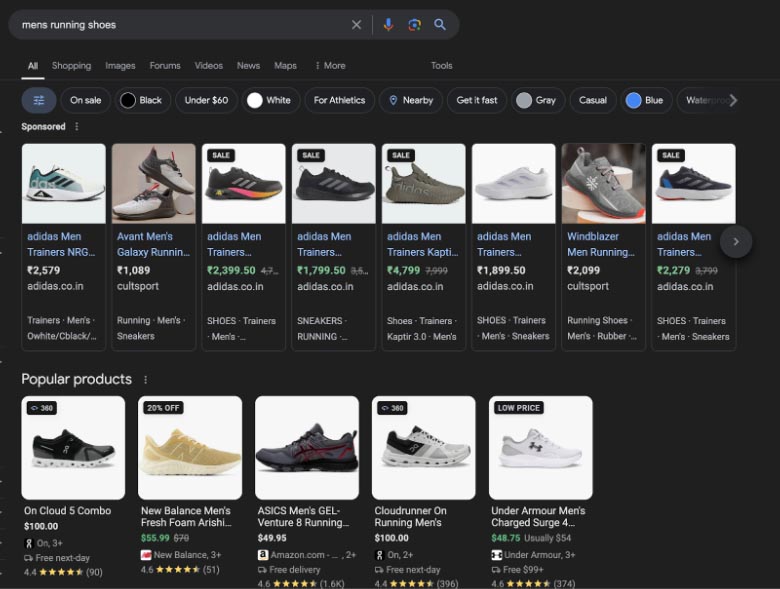Toggle the Under $60 filter chip

(206, 100)
